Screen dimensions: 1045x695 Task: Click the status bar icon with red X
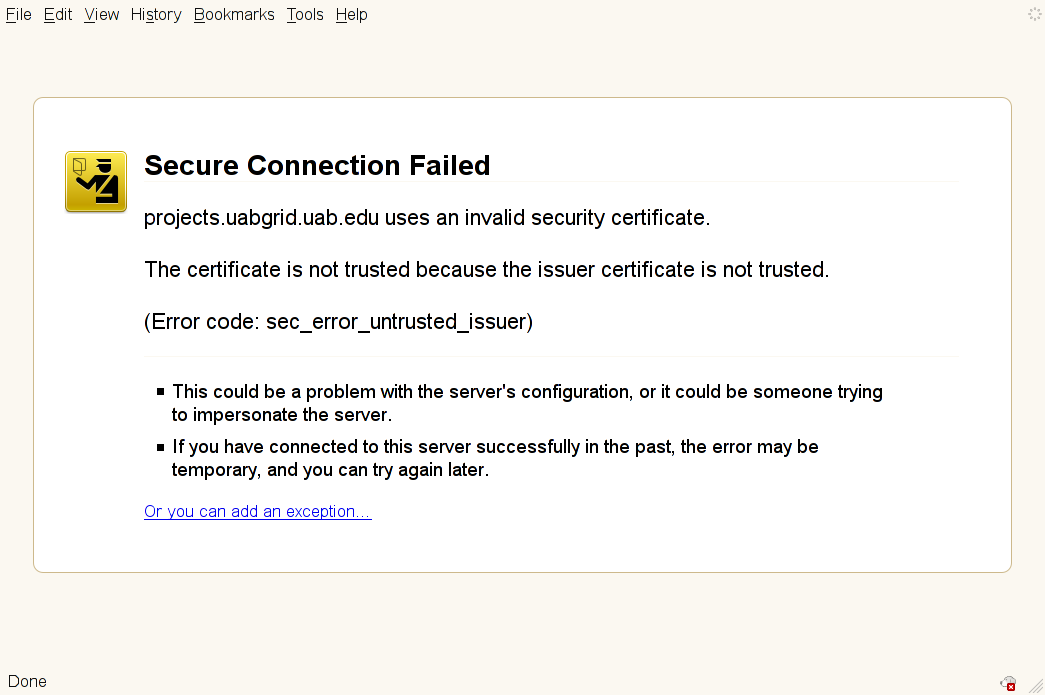(1009, 683)
